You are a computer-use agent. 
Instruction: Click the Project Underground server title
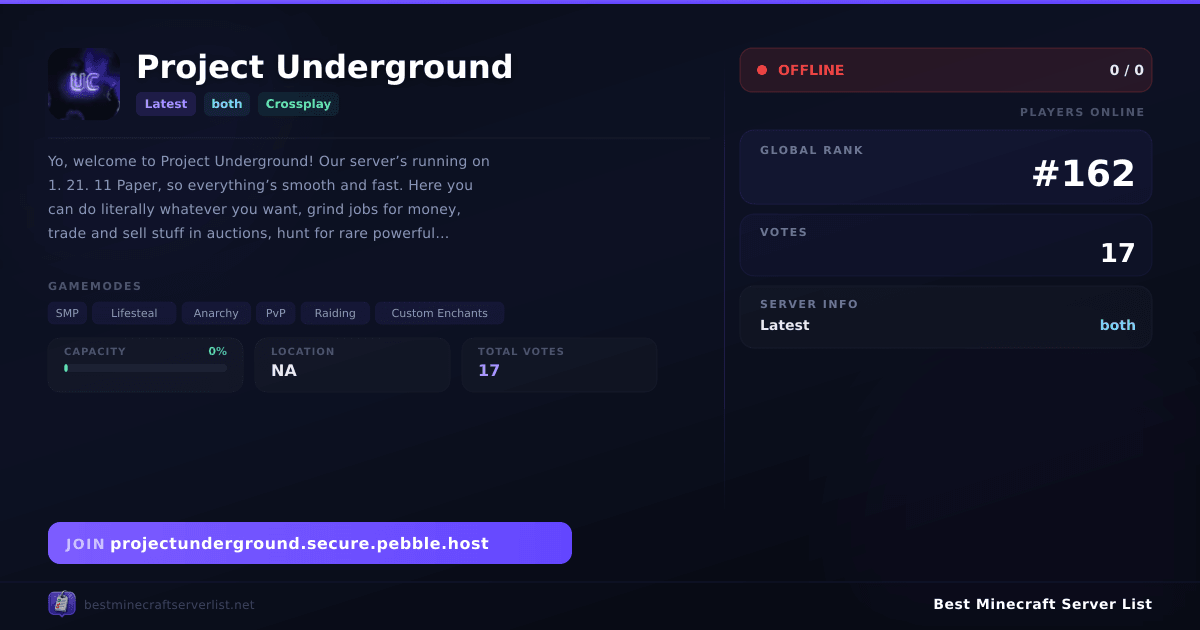324,67
